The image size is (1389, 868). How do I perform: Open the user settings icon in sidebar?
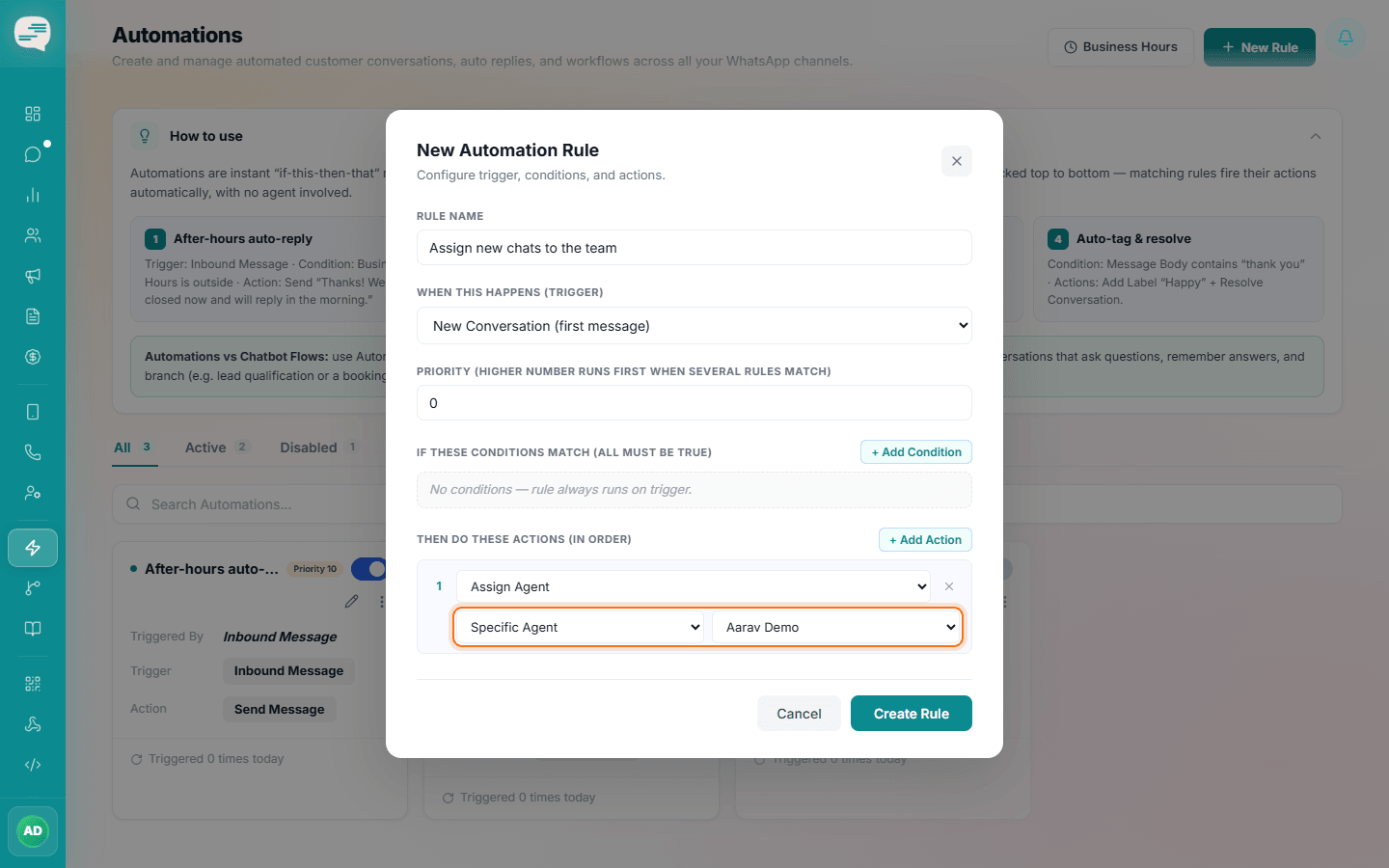(x=33, y=493)
